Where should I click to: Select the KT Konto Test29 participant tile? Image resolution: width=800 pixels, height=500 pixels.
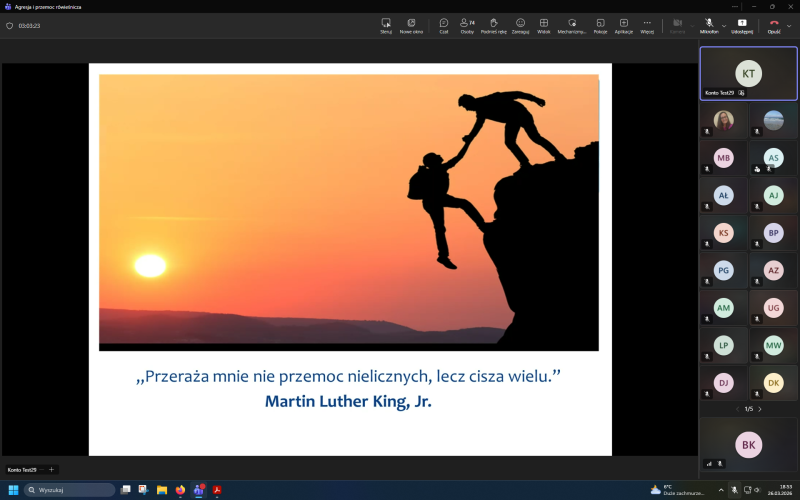tap(748, 73)
